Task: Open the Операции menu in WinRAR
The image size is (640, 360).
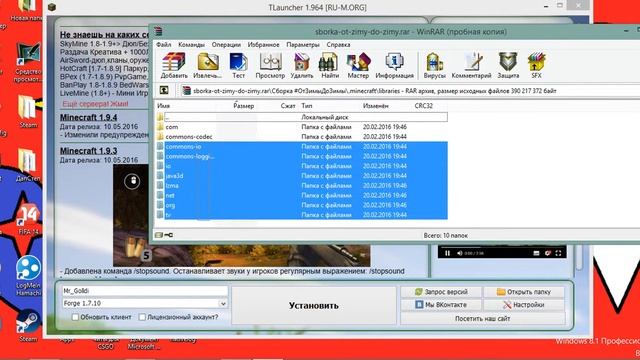Action: click(x=226, y=44)
